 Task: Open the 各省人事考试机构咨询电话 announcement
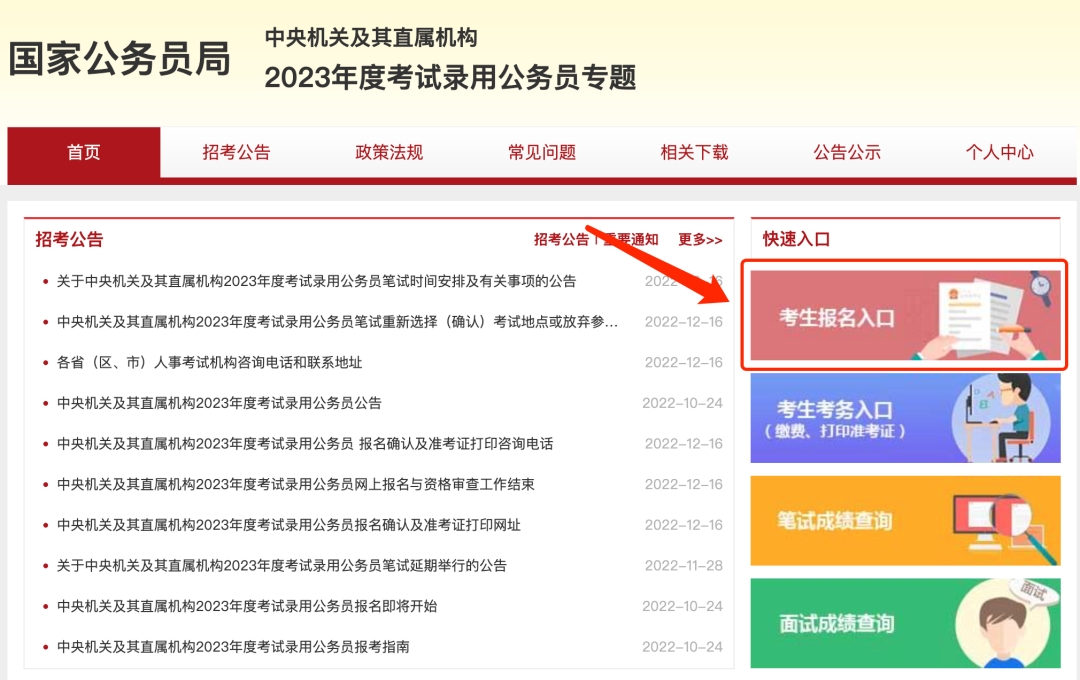click(200, 363)
